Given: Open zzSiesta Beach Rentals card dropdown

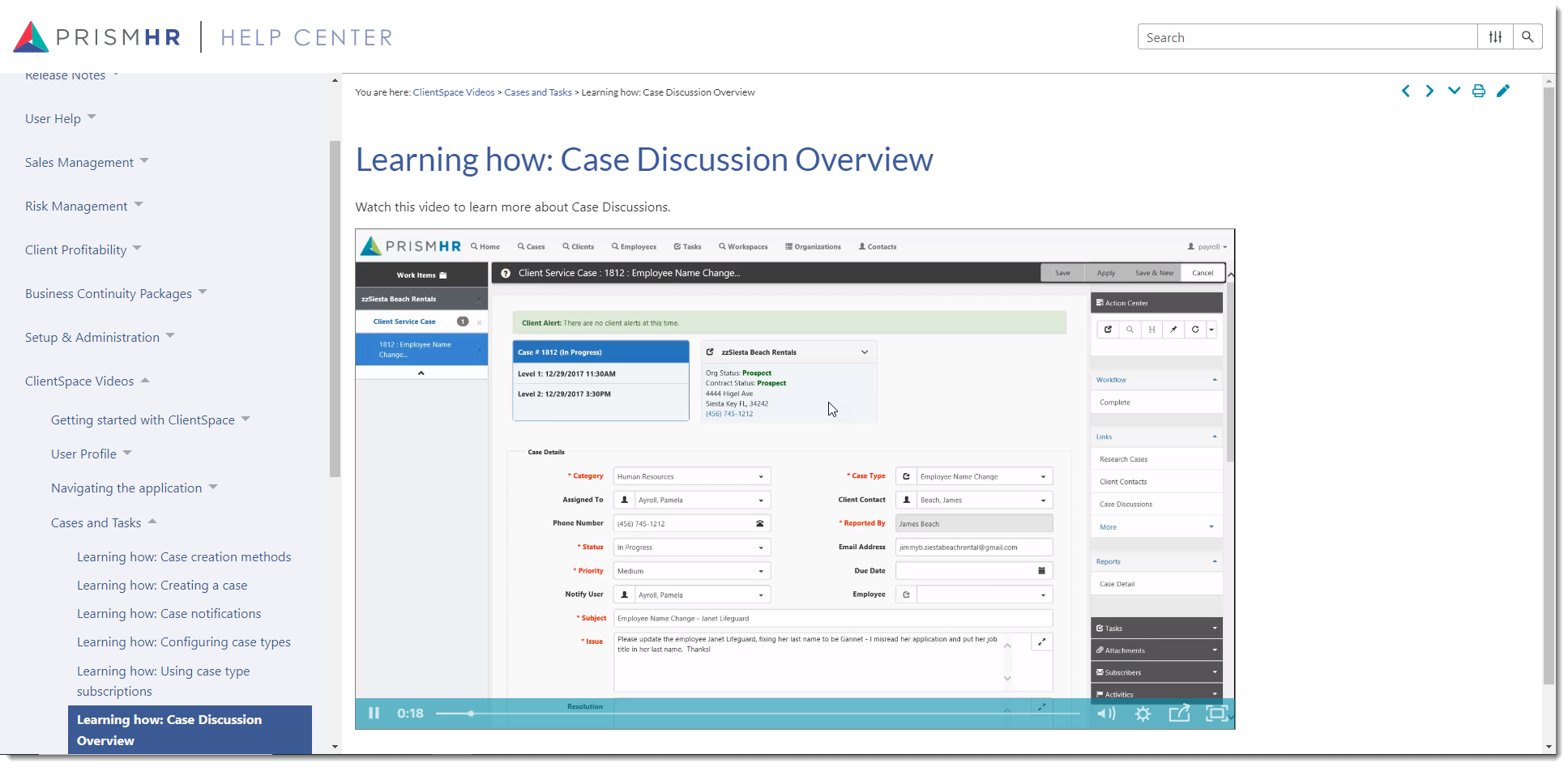Looking at the screenshot, I should click(x=865, y=352).
